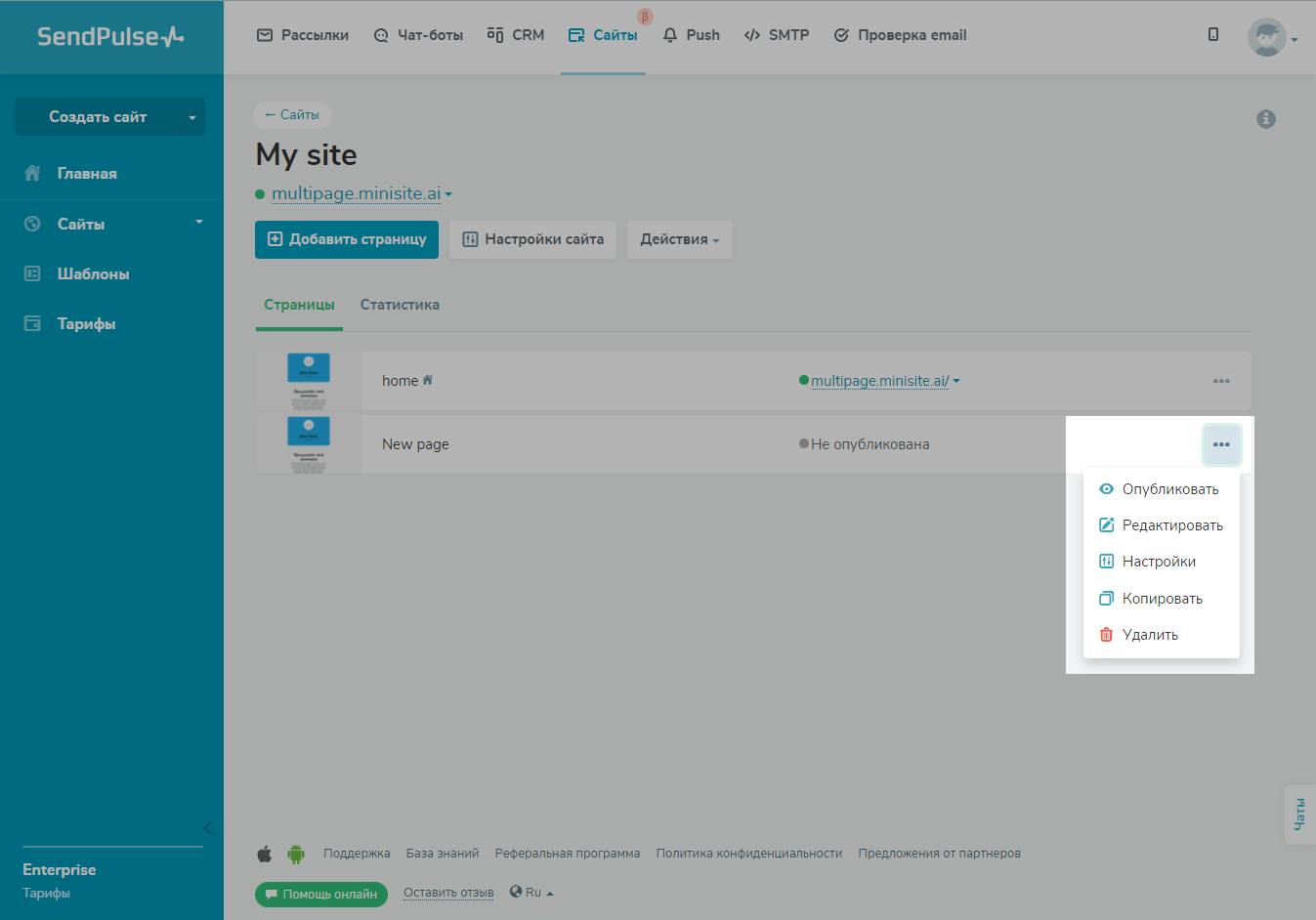Open Политика конфиденциальности link
The width and height of the screenshot is (1316, 920).
click(x=749, y=854)
